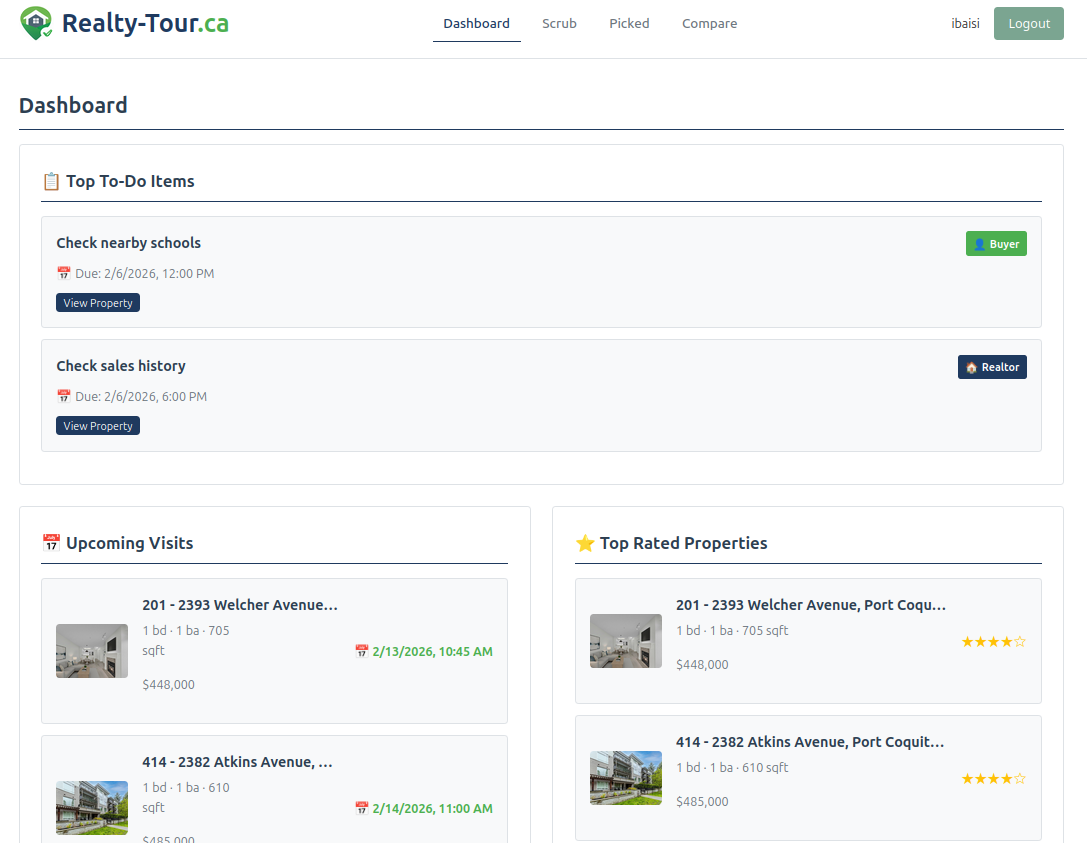Click calendar icon next to 2/14/2026 visit date
Viewport: 1087px width, 843px height.
(x=362, y=809)
